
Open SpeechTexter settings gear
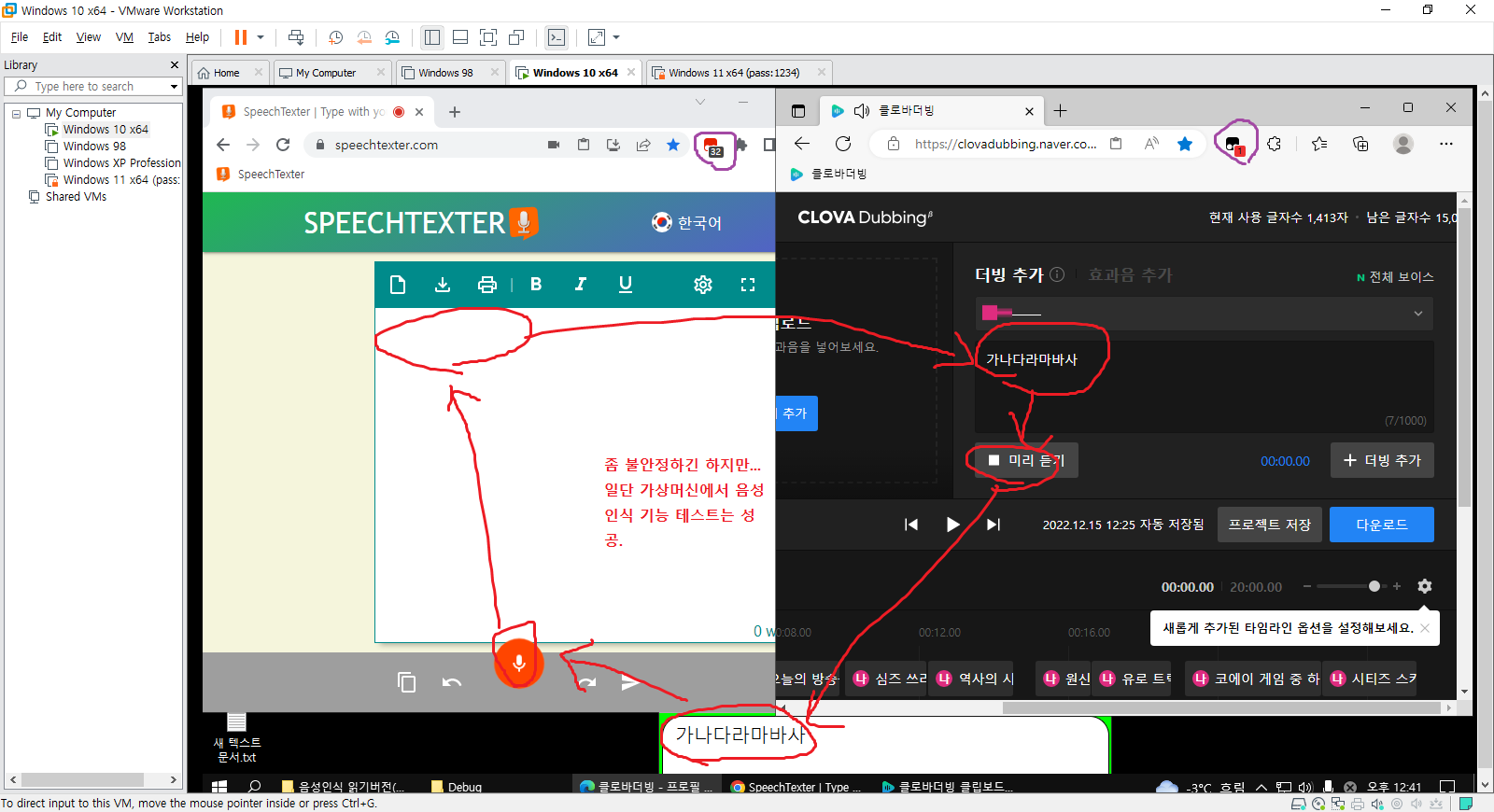[703, 285]
